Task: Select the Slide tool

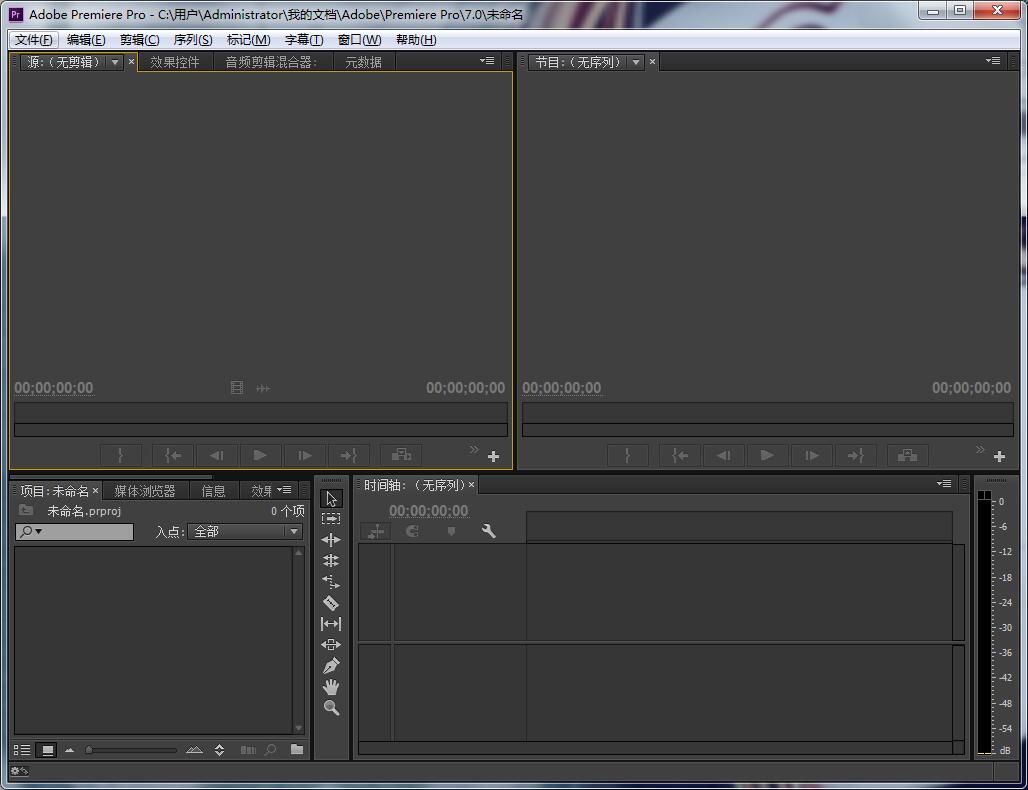Action: pos(331,644)
